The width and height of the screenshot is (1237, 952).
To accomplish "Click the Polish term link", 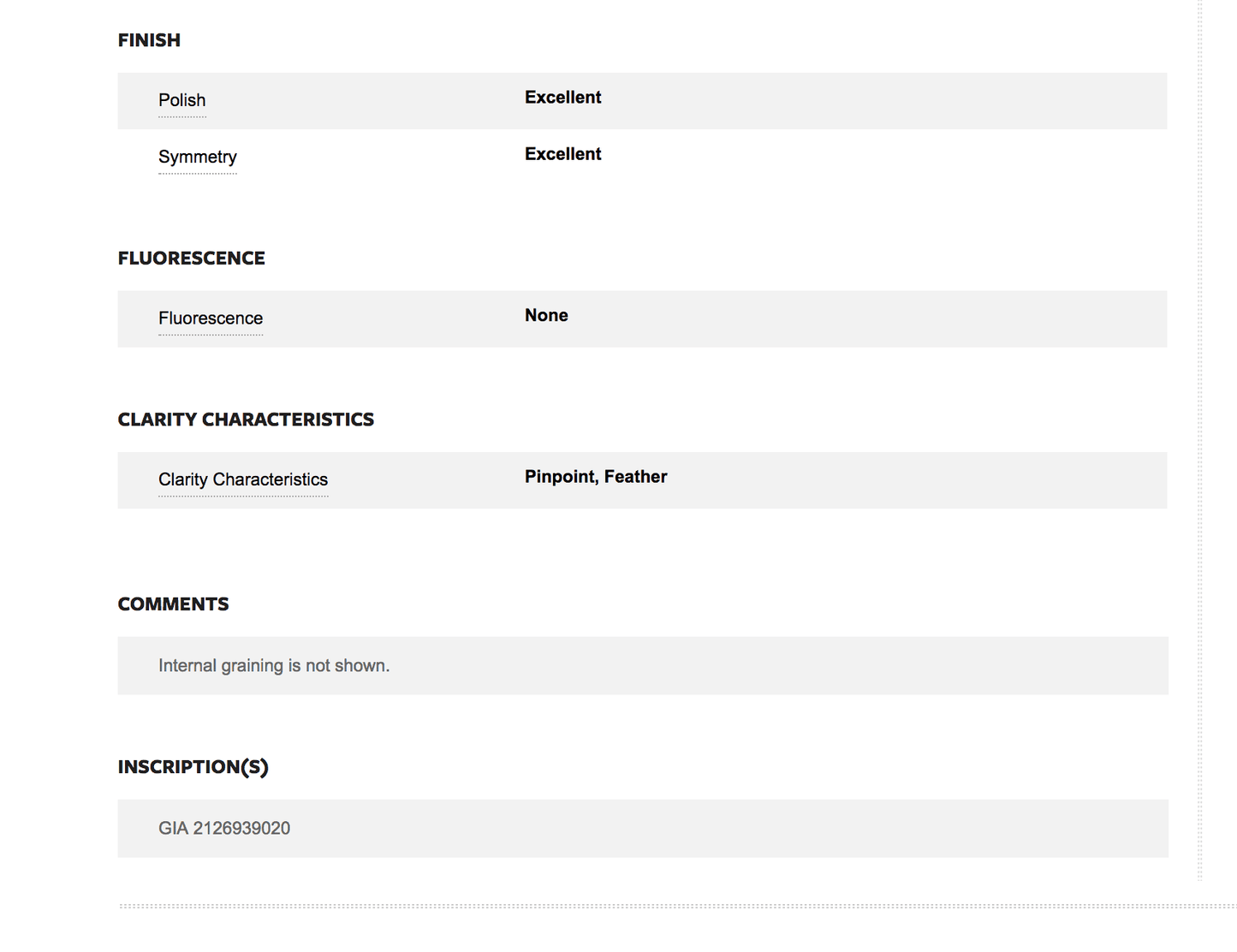I will coord(181,100).
